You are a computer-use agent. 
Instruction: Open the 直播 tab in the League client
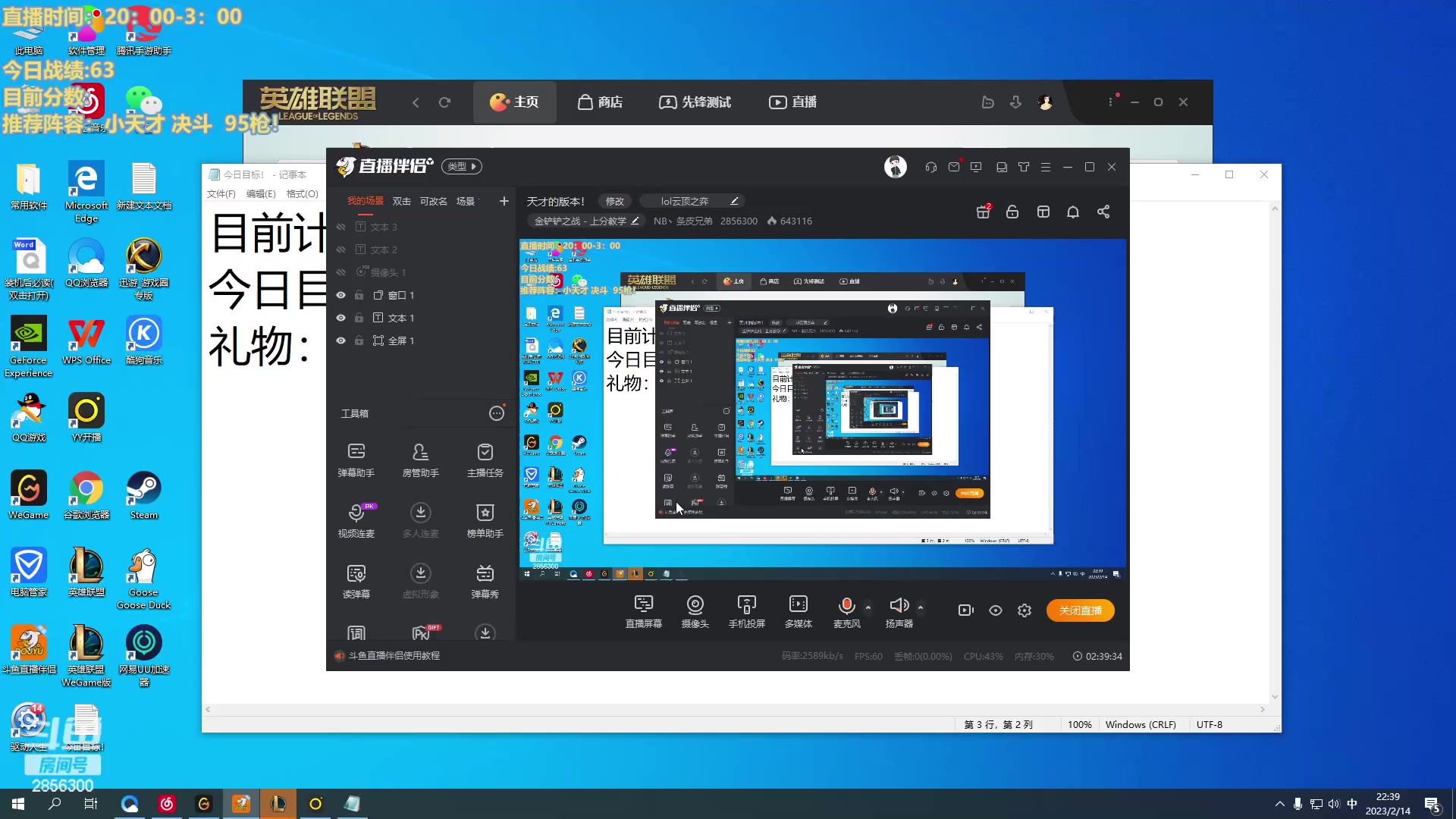click(793, 102)
